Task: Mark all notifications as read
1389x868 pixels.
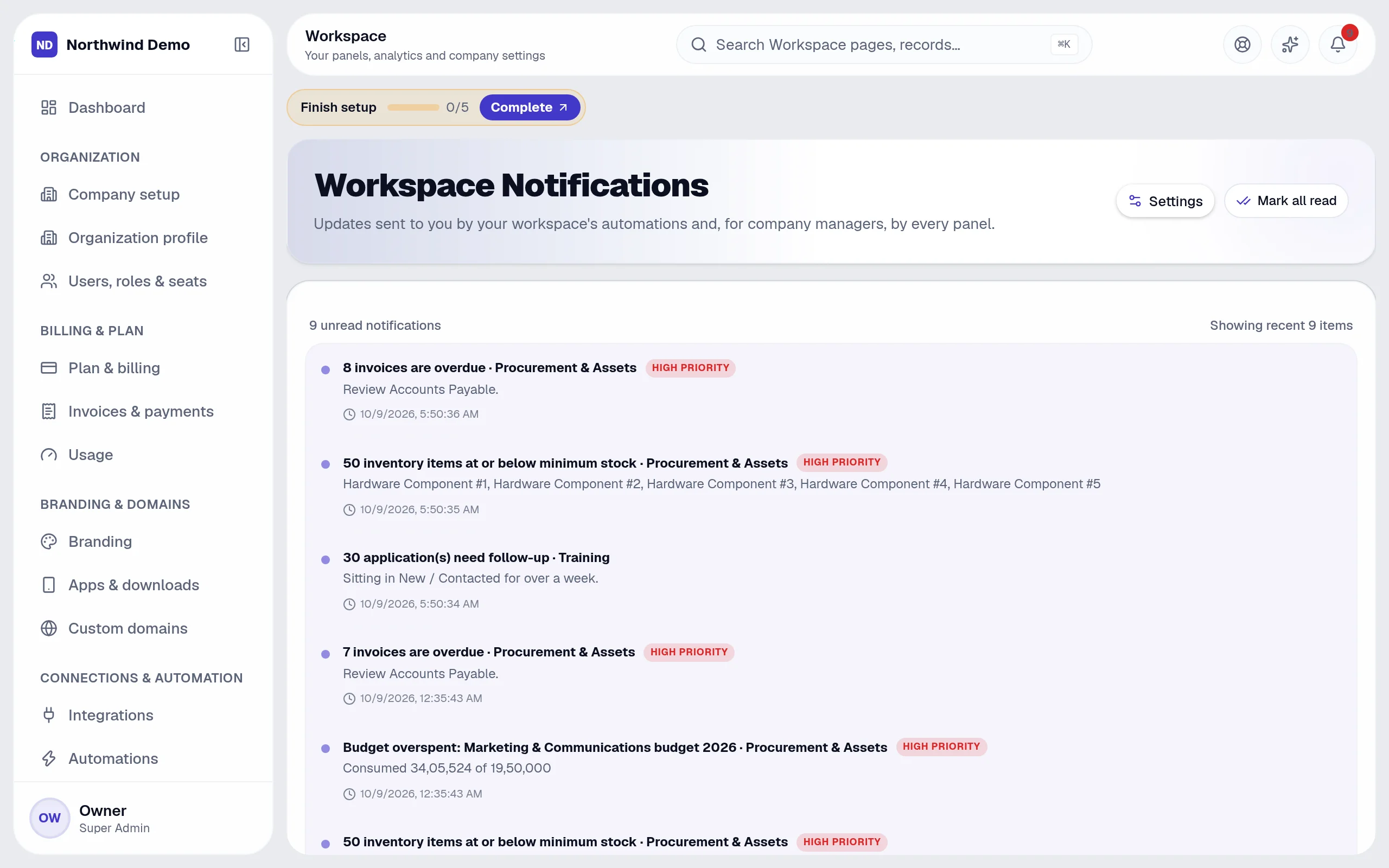Action: (x=1286, y=201)
